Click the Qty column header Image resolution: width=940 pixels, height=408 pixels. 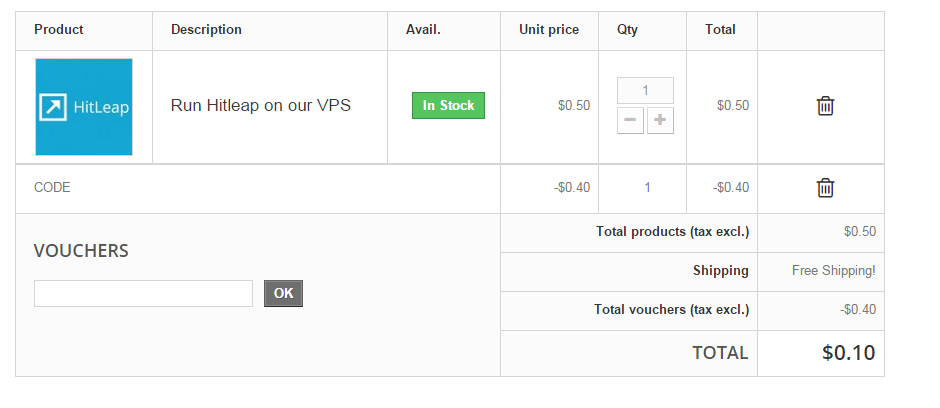[627, 29]
